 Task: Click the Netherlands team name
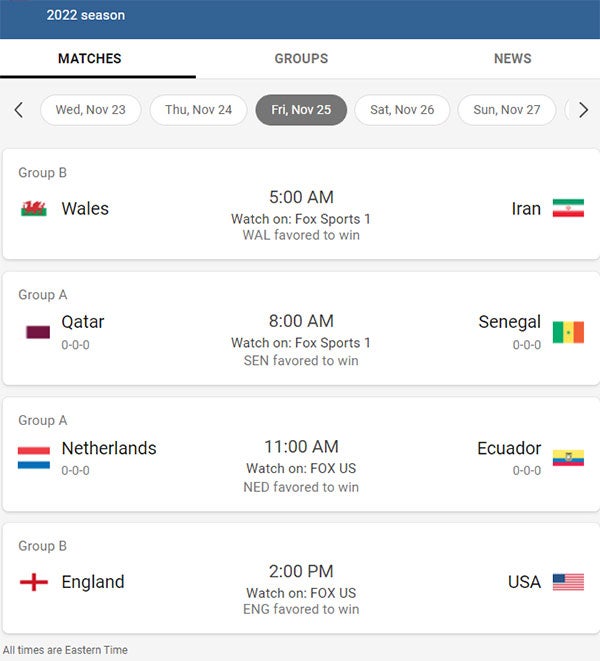(109, 448)
